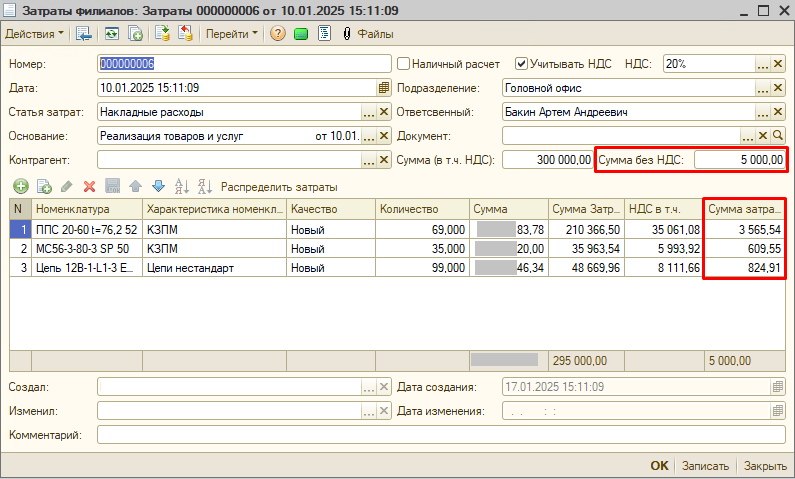Click the post document icon with green arrow
The image size is (795, 479).
coord(162,33)
